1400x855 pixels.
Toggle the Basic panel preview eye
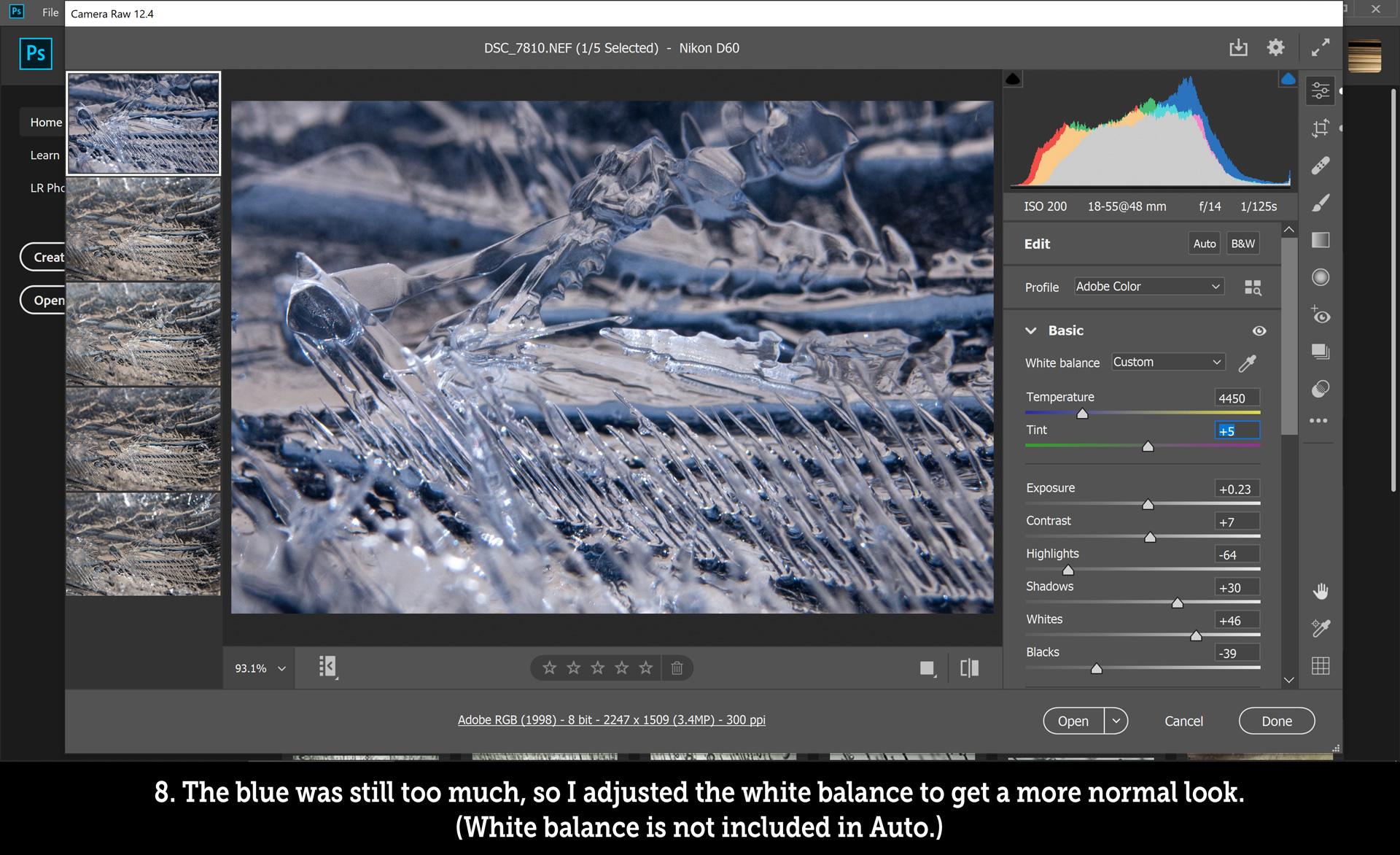coord(1260,330)
